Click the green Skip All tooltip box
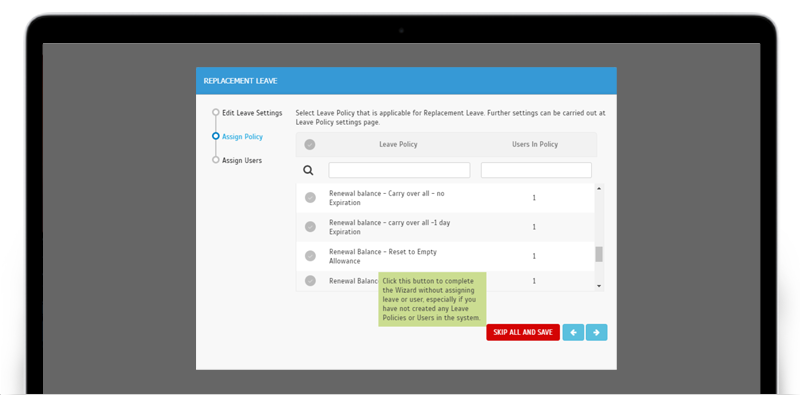This screenshot has width=800, height=395. pyautogui.click(x=432, y=299)
